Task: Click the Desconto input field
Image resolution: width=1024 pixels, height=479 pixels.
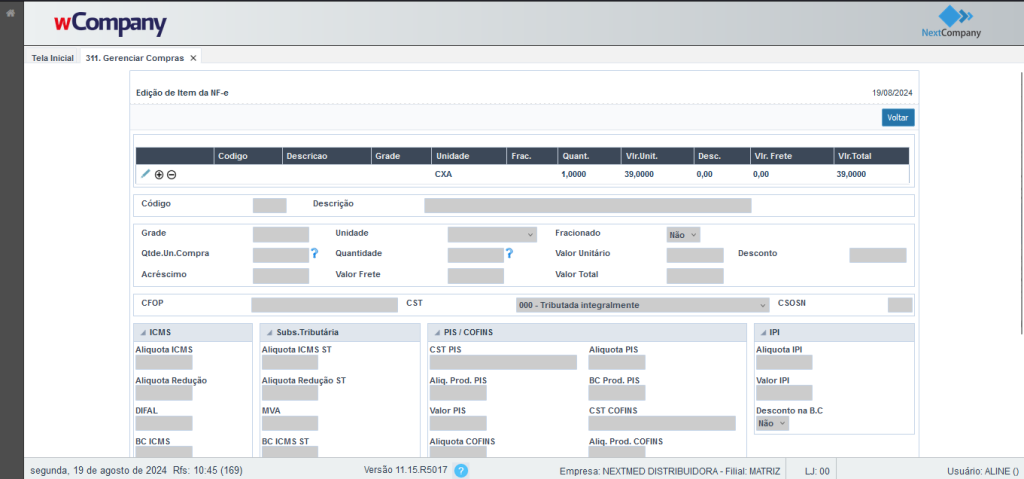Action: coord(878,255)
